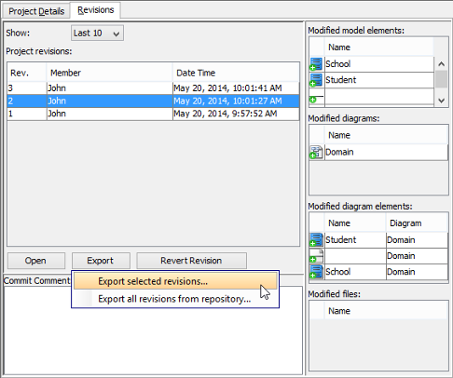Viewport: 453px width, 378px height.
Task: Click the Student class icon in Modified model elements
Action: point(316,80)
